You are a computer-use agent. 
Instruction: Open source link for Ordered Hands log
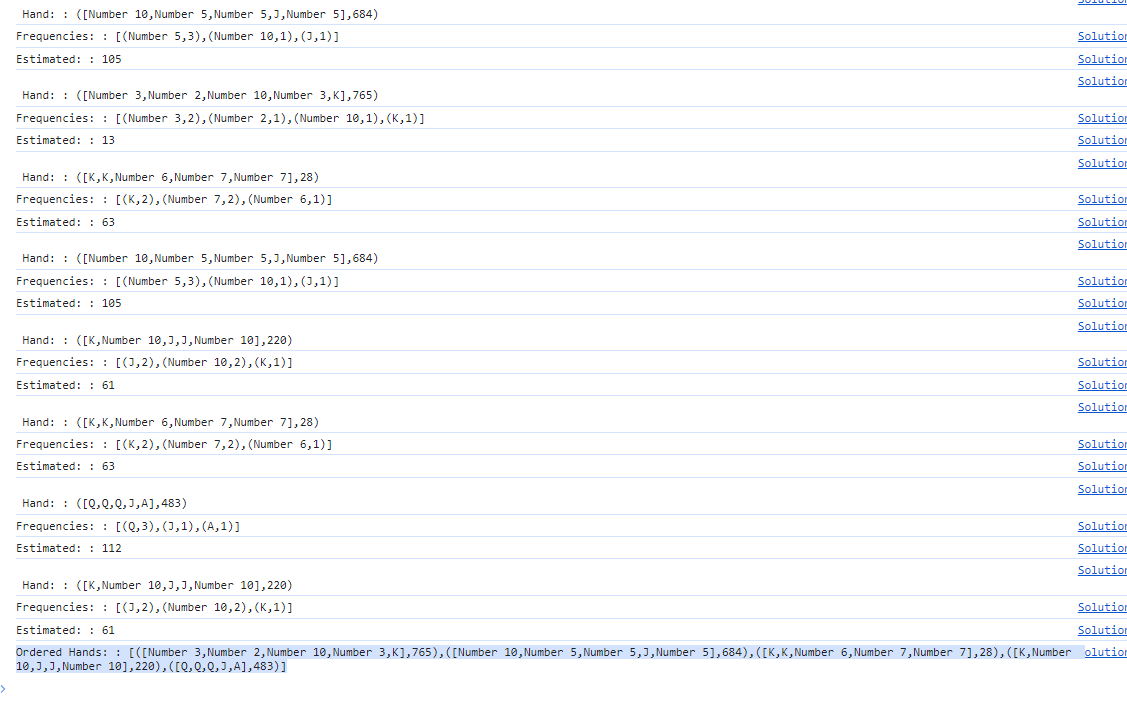point(1105,652)
